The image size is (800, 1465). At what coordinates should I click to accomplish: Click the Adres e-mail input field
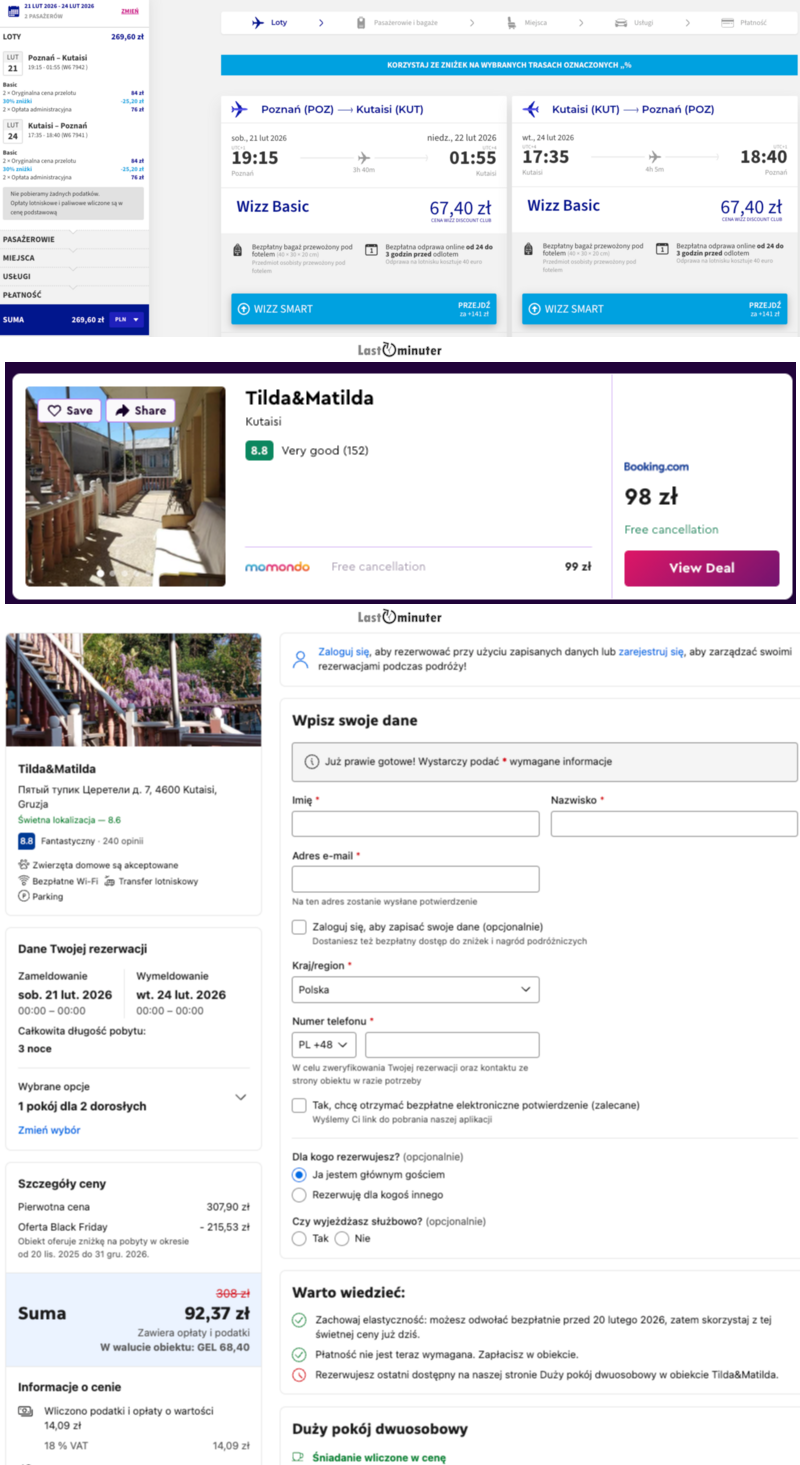[x=415, y=879]
